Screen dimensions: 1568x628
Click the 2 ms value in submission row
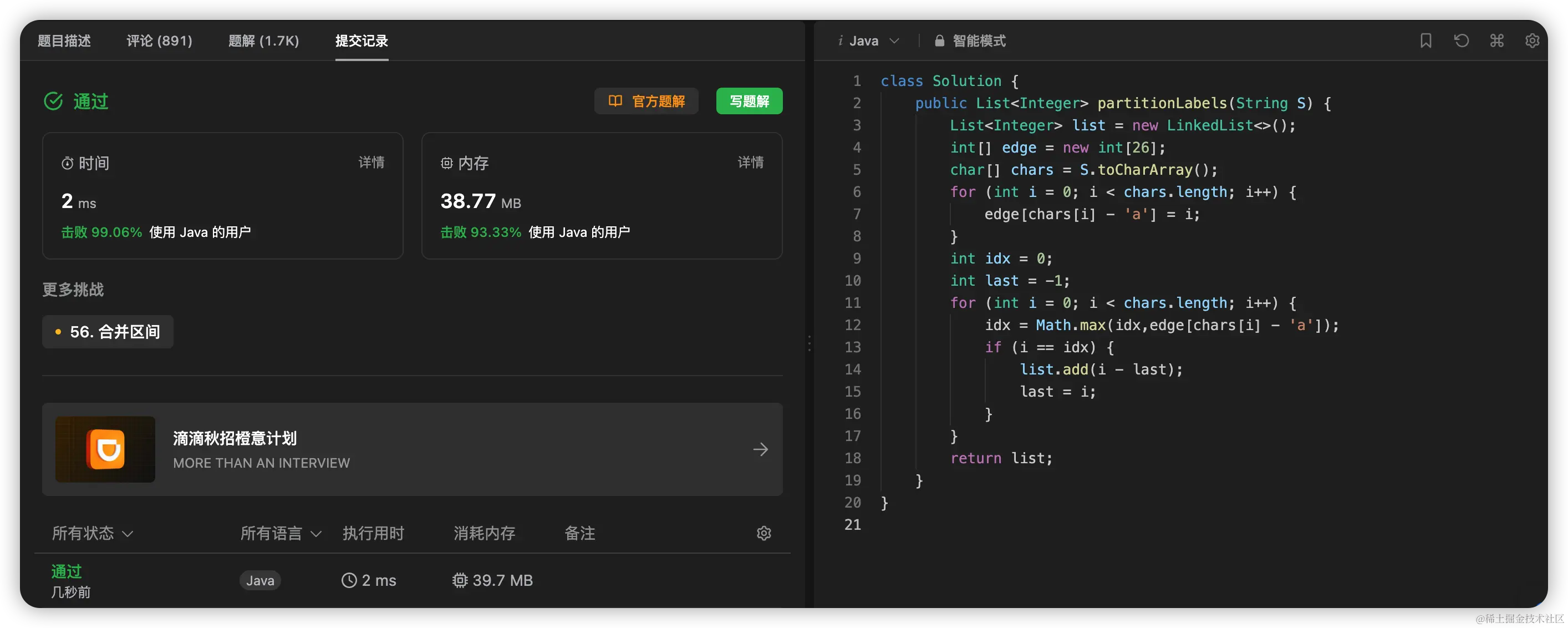pos(379,580)
